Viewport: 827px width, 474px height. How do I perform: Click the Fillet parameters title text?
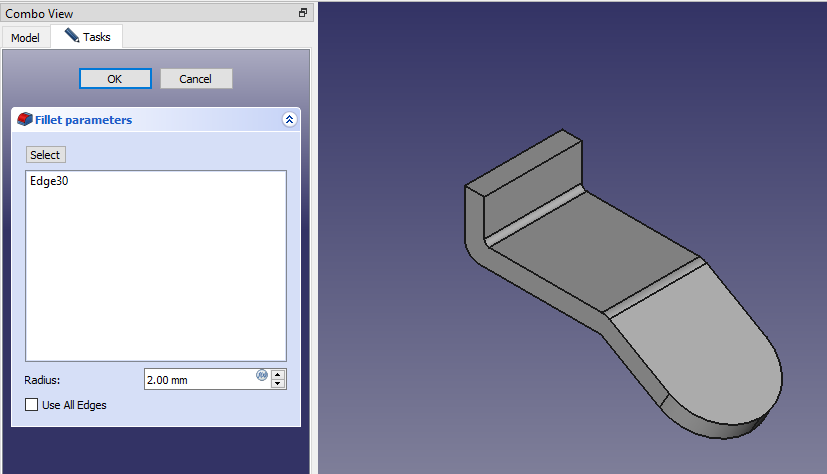(x=84, y=120)
